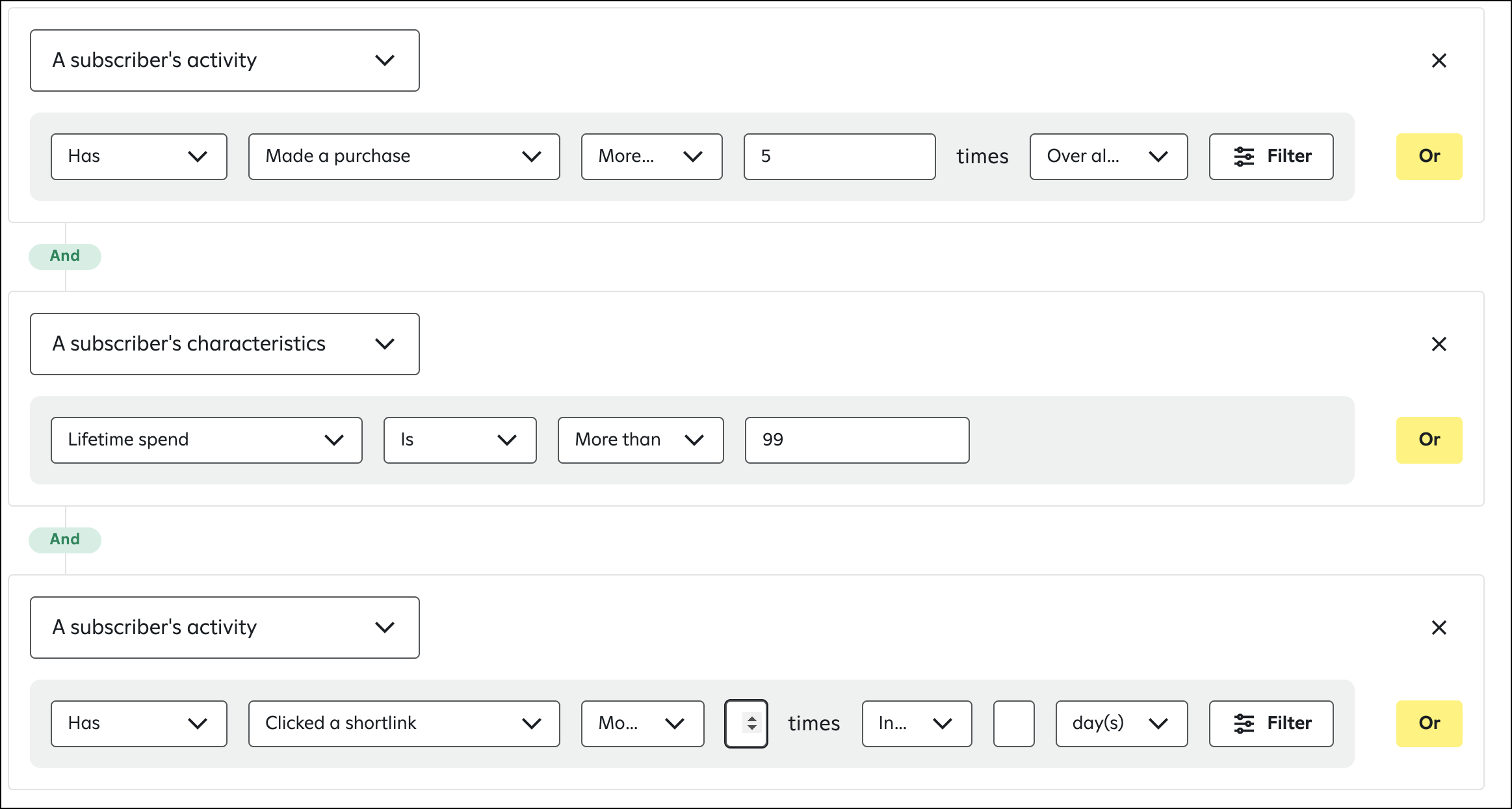Open the Mo... comparison dropdown in shortlink row
1512x809 pixels.
(x=642, y=724)
